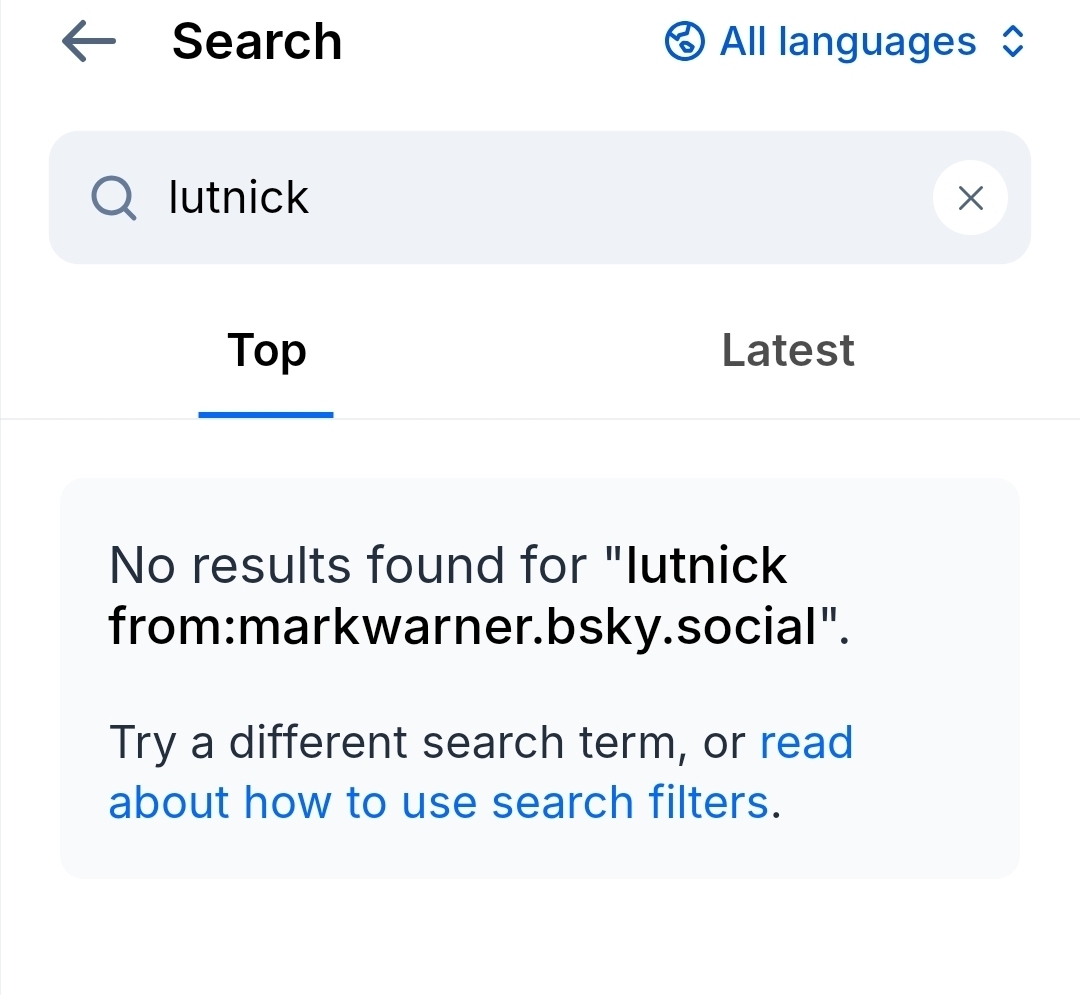1080x995 pixels.
Task: Select the Top results tab
Action: click(x=266, y=350)
